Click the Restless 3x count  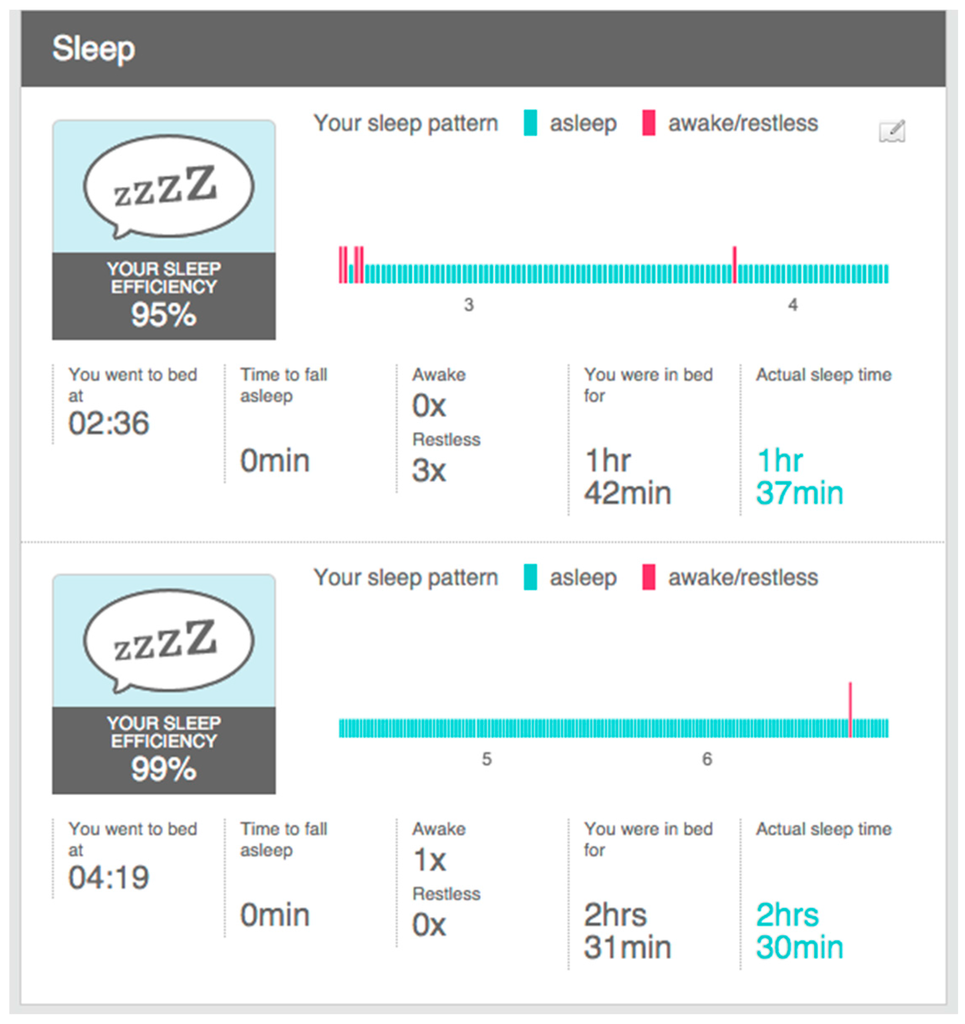click(429, 470)
